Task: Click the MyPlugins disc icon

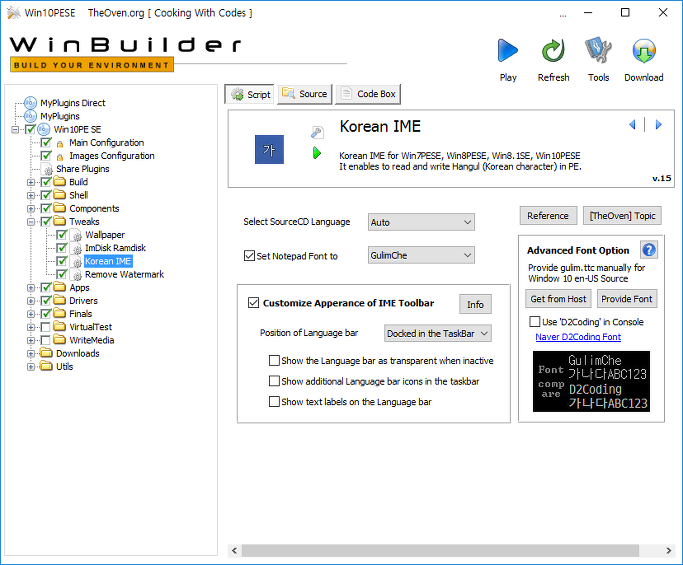Action: 30,116
